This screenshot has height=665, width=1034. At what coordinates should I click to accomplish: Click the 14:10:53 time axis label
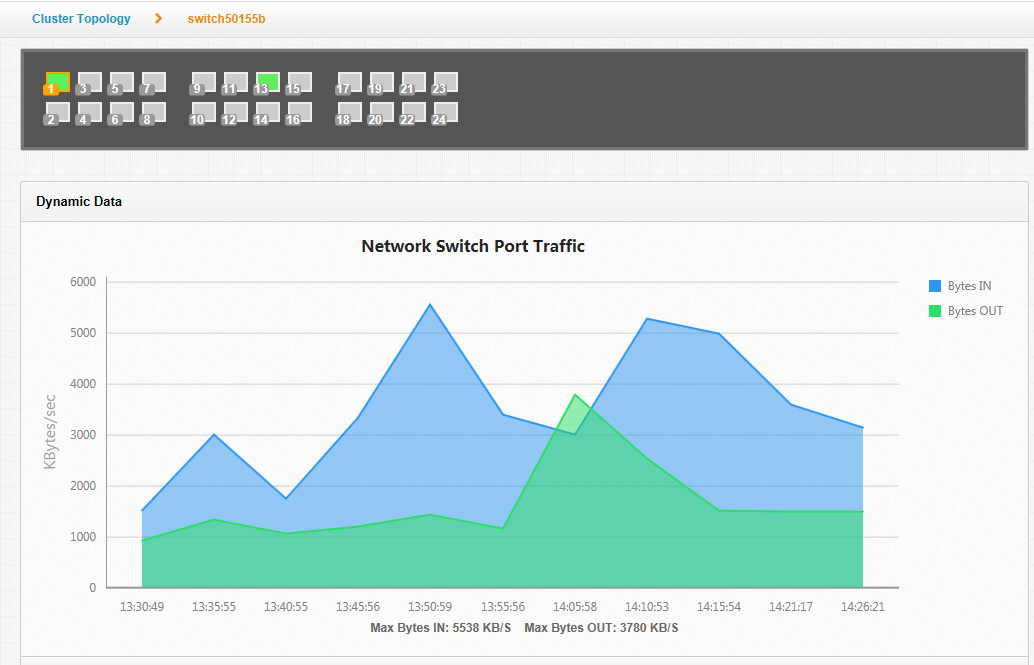coord(647,606)
